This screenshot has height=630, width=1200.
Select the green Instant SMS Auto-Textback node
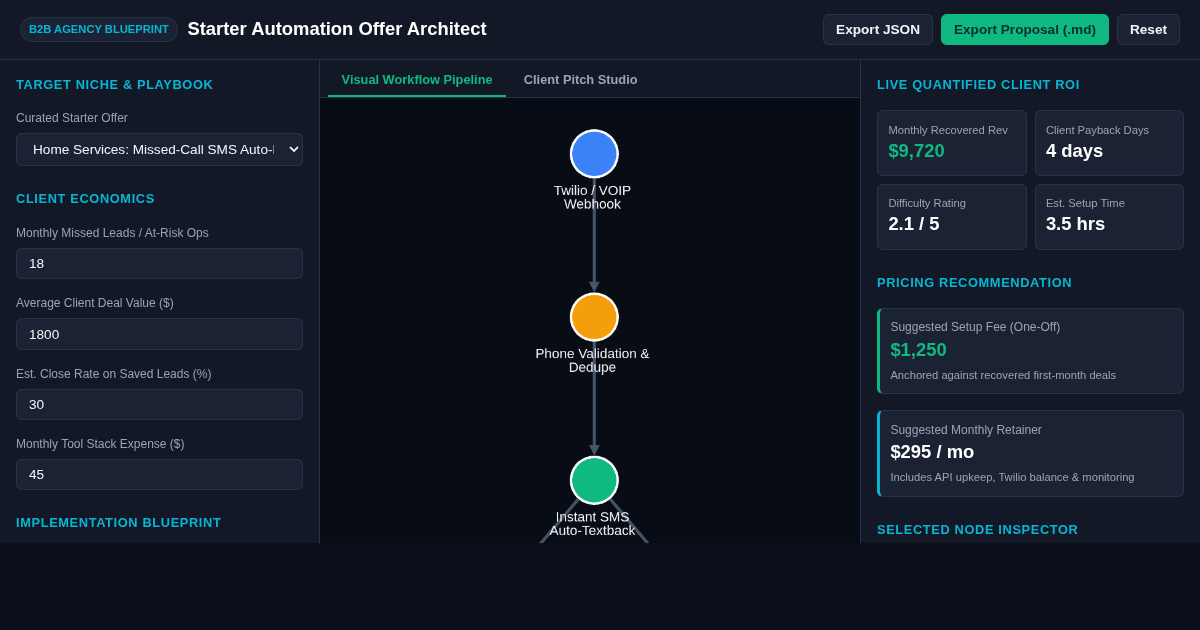594,480
